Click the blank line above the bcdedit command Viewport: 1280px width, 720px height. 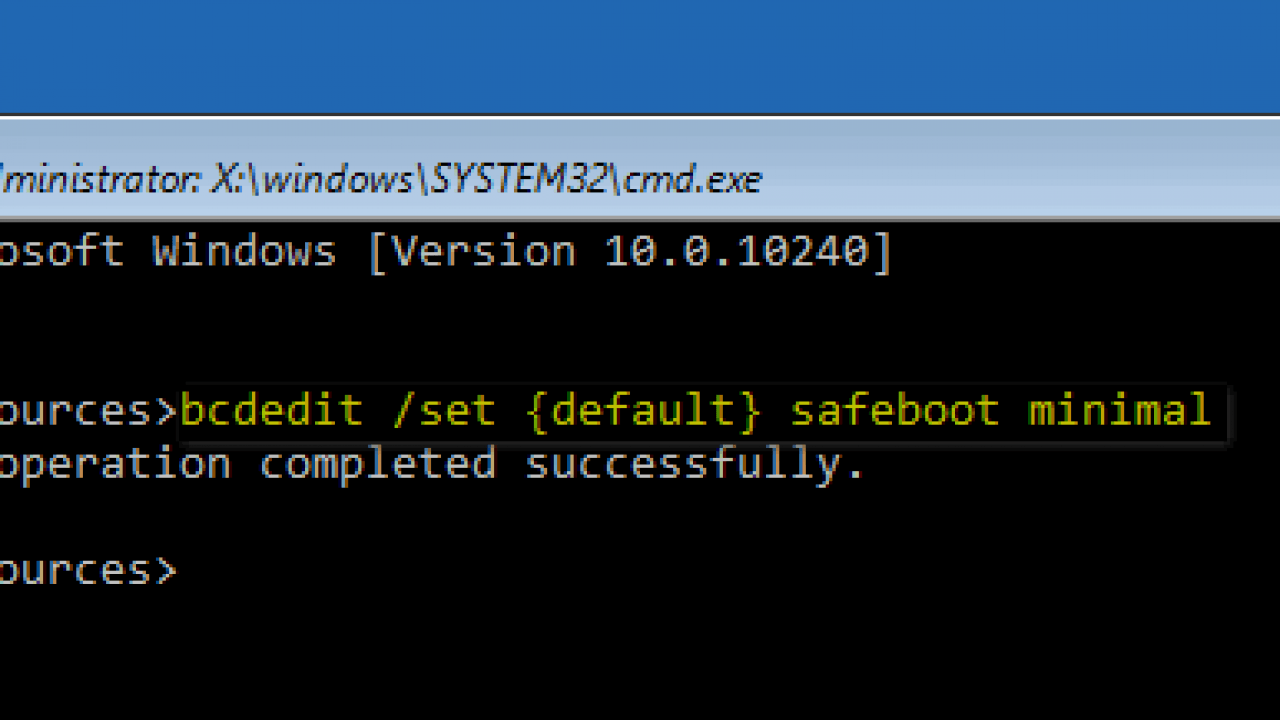640,330
